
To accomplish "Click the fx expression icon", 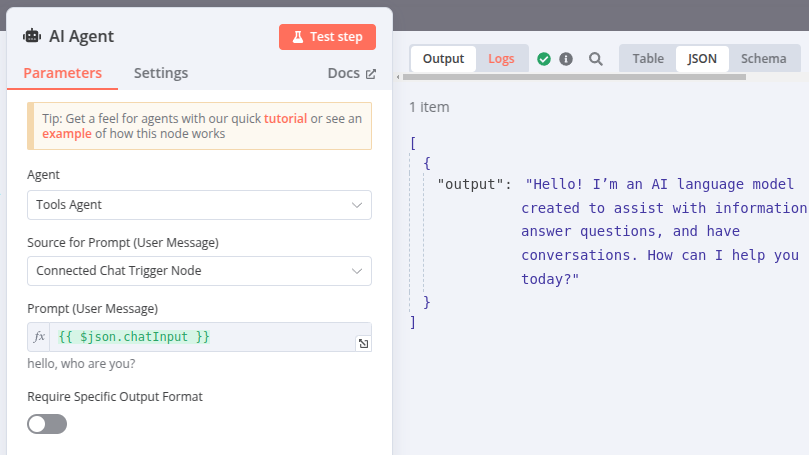I will [40, 337].
